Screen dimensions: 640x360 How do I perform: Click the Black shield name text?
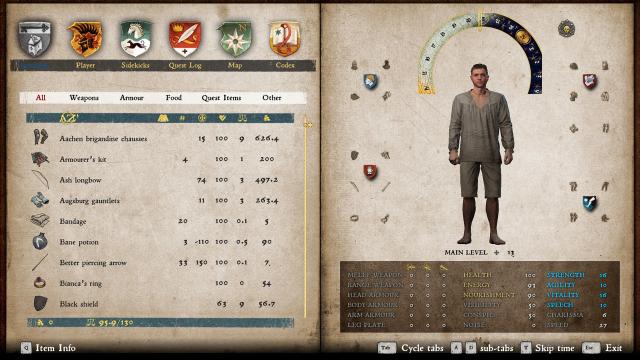[x=79, y=304]
